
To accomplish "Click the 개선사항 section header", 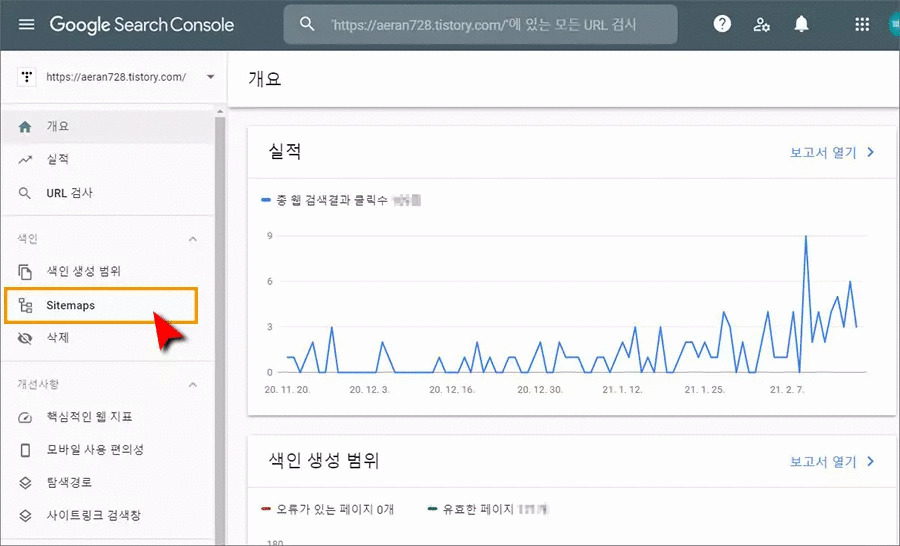I will [x=38, y=384].
